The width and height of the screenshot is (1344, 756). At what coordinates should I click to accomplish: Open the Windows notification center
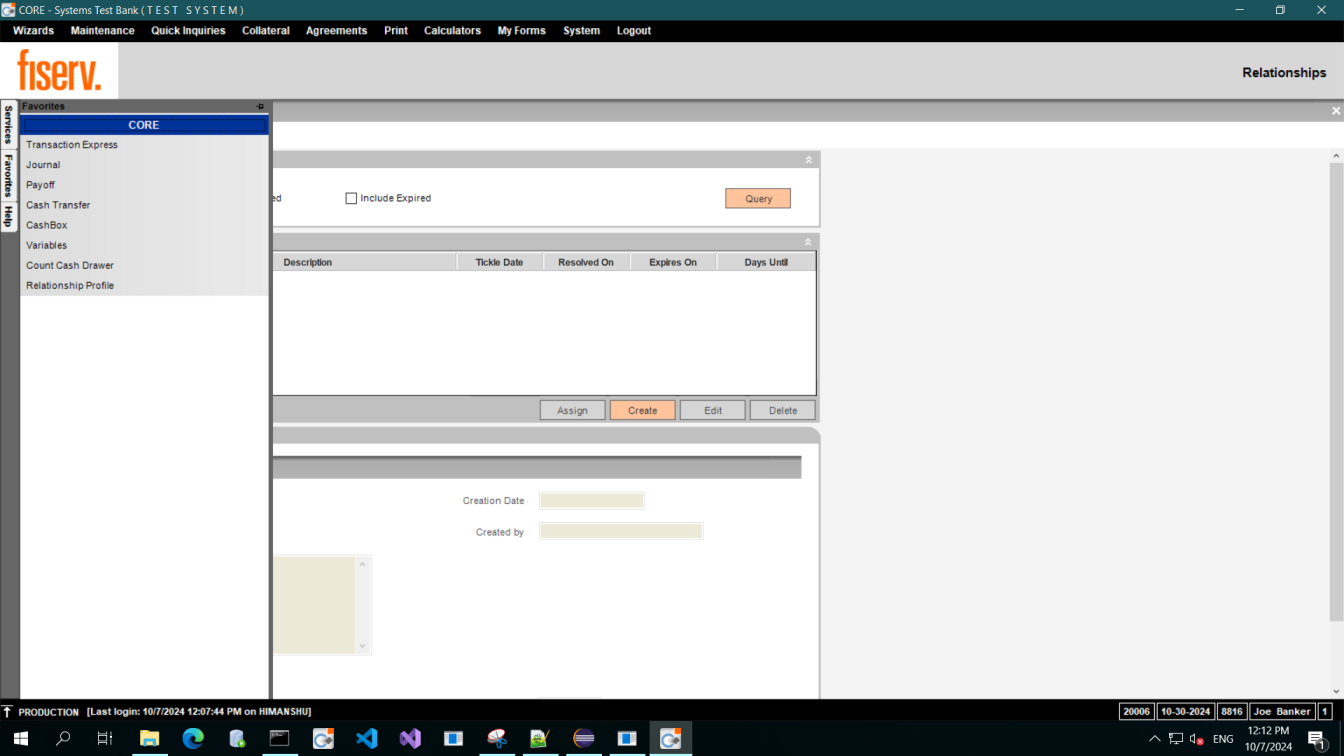click(1318, 739)
